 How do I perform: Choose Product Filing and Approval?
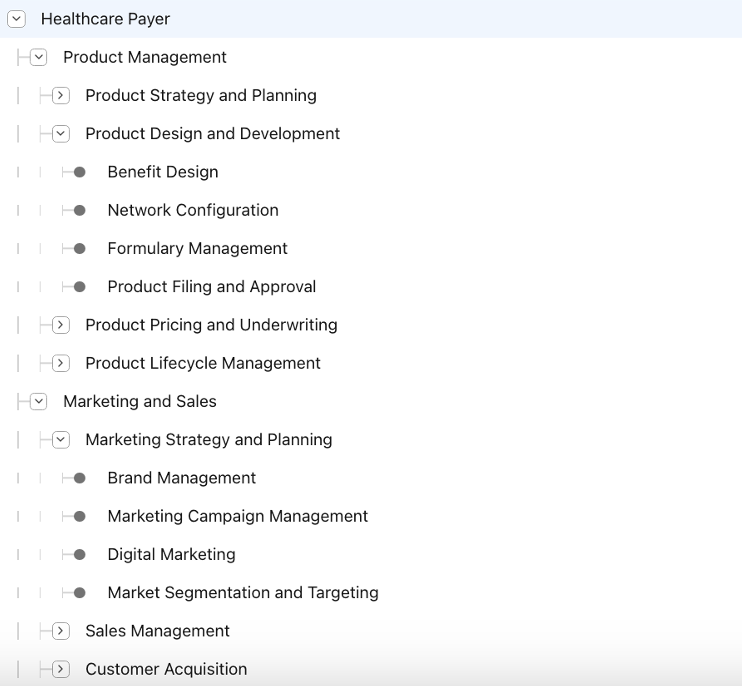(211, 287)
